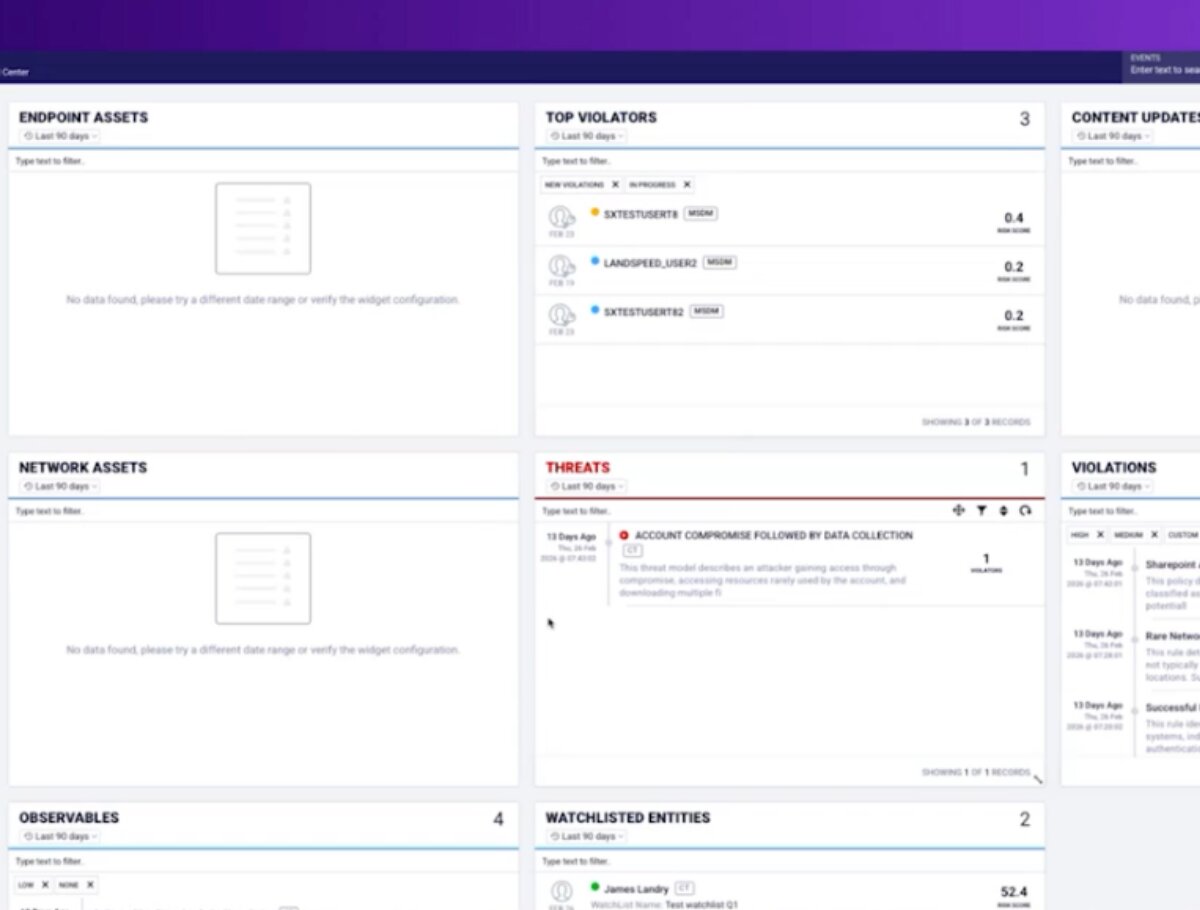Viewport: 1200px width, 910px height.
Task: Click the 1 violators count in Threats
Action: click(986, 559)
